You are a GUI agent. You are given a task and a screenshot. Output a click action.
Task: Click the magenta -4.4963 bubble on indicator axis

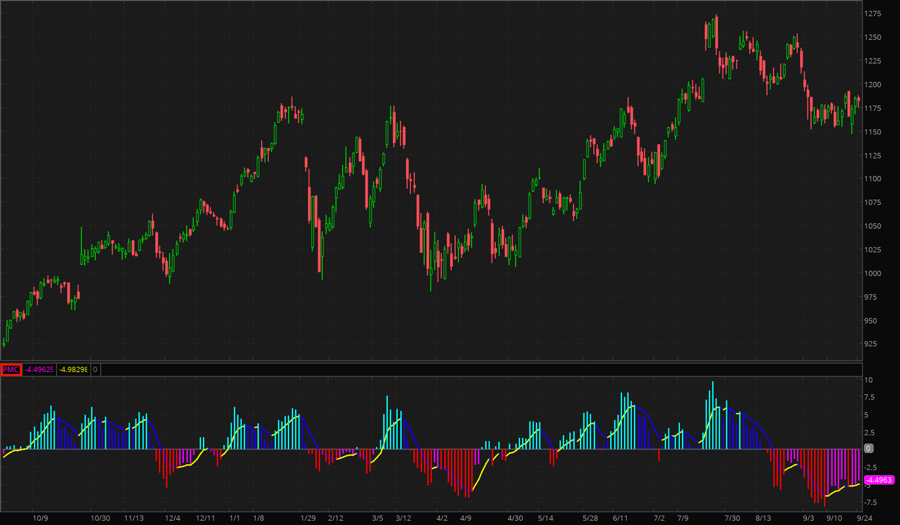(x=878, y=480)
